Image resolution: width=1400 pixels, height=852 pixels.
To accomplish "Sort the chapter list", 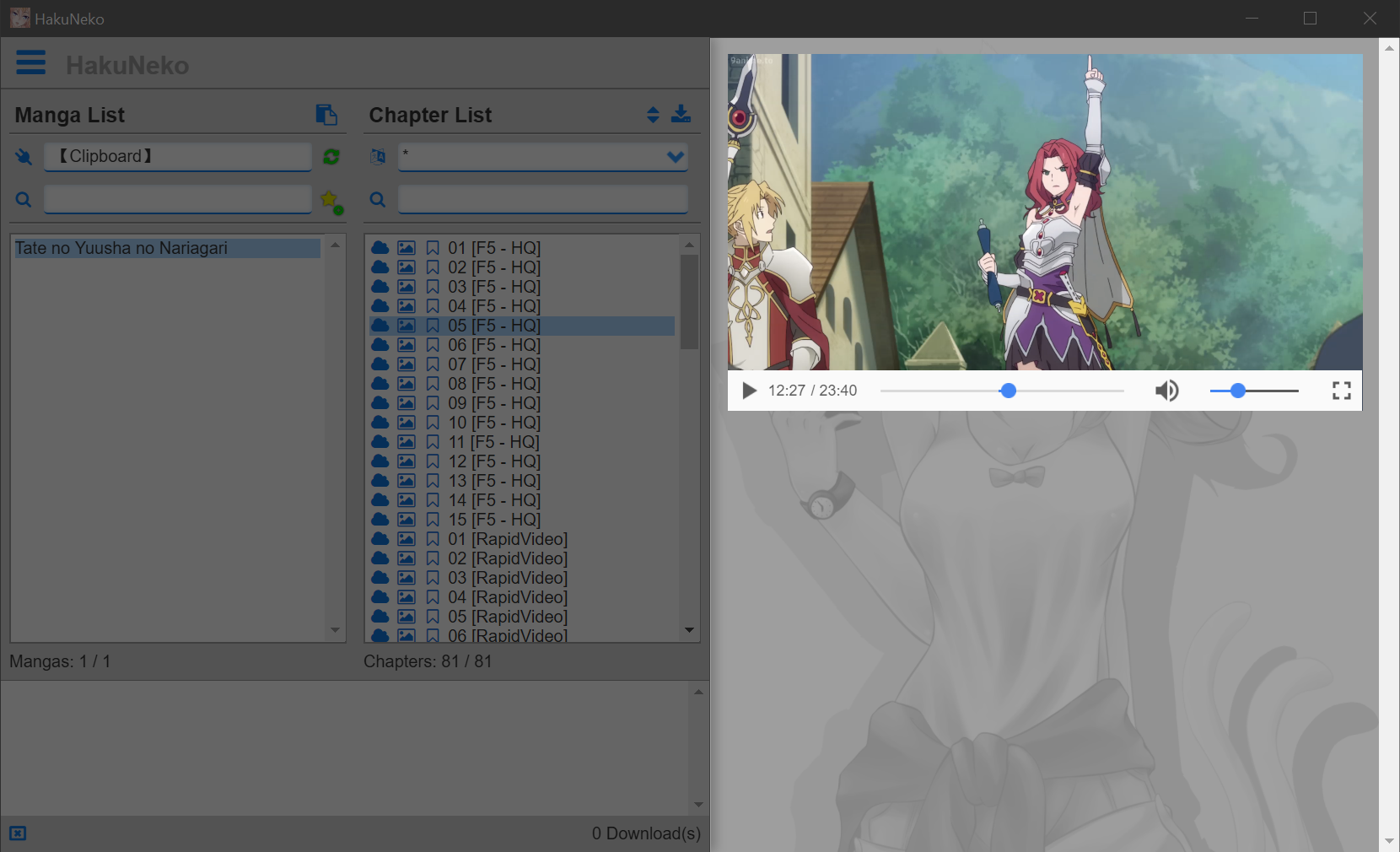I will [653, 115].
